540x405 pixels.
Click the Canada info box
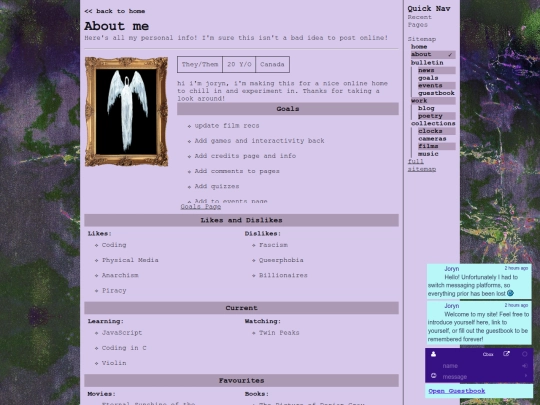[272, 64]
